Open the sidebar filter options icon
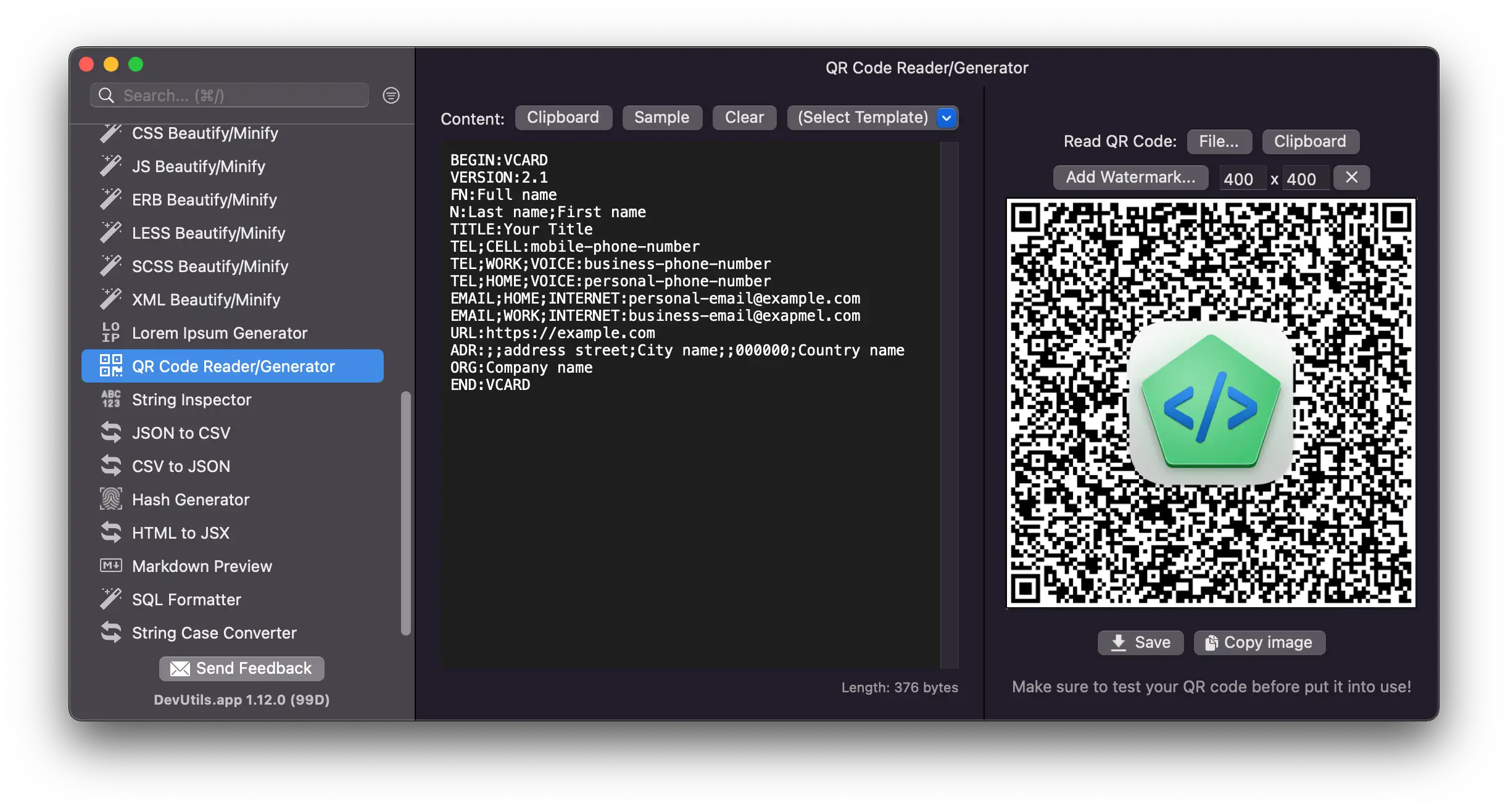Screen dimensions: 1508x812 click(x=391, y=95)
